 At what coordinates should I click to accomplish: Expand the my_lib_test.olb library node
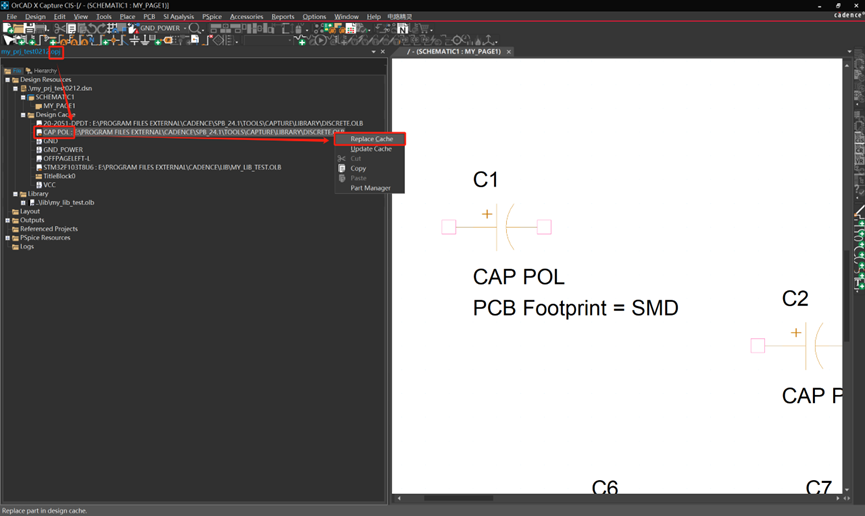[x=23, y=203]
